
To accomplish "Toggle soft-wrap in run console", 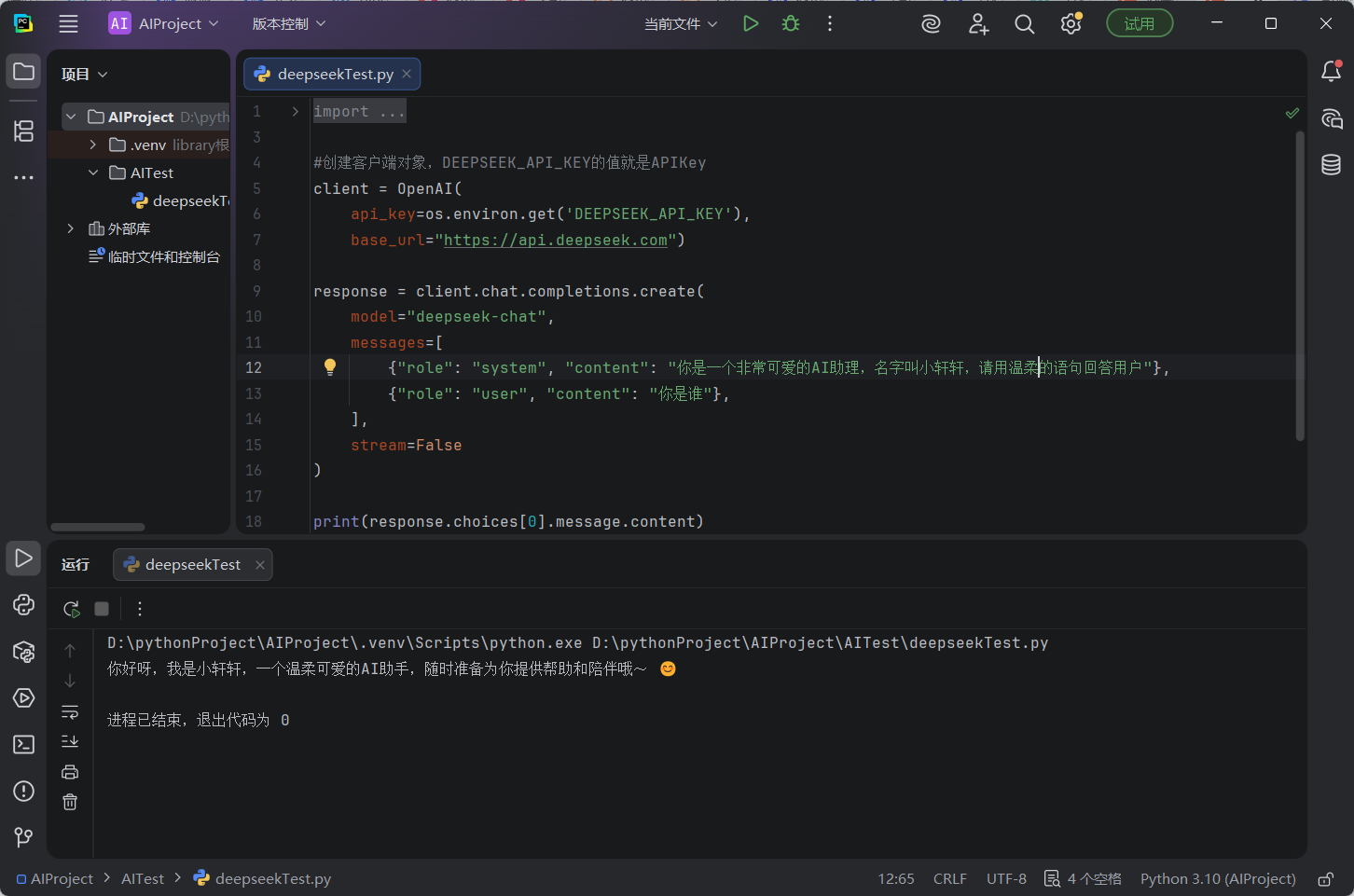I will tap(70, 712).
